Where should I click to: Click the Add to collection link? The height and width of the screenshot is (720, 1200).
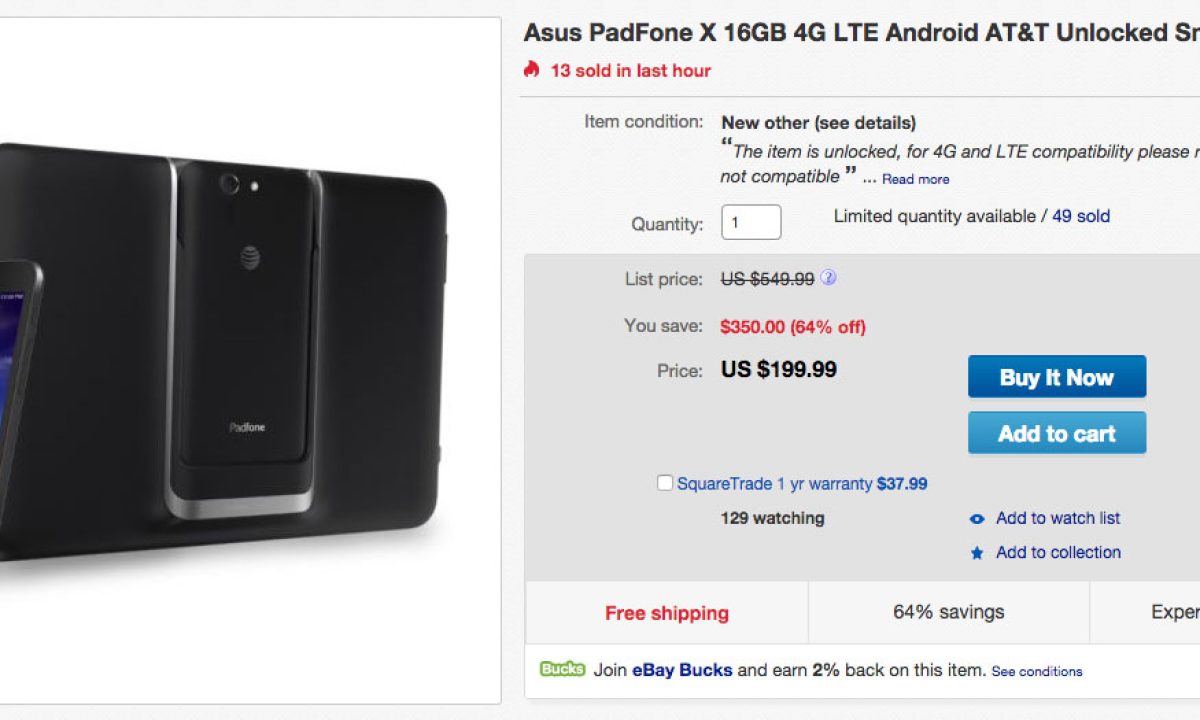(1058, 552)
